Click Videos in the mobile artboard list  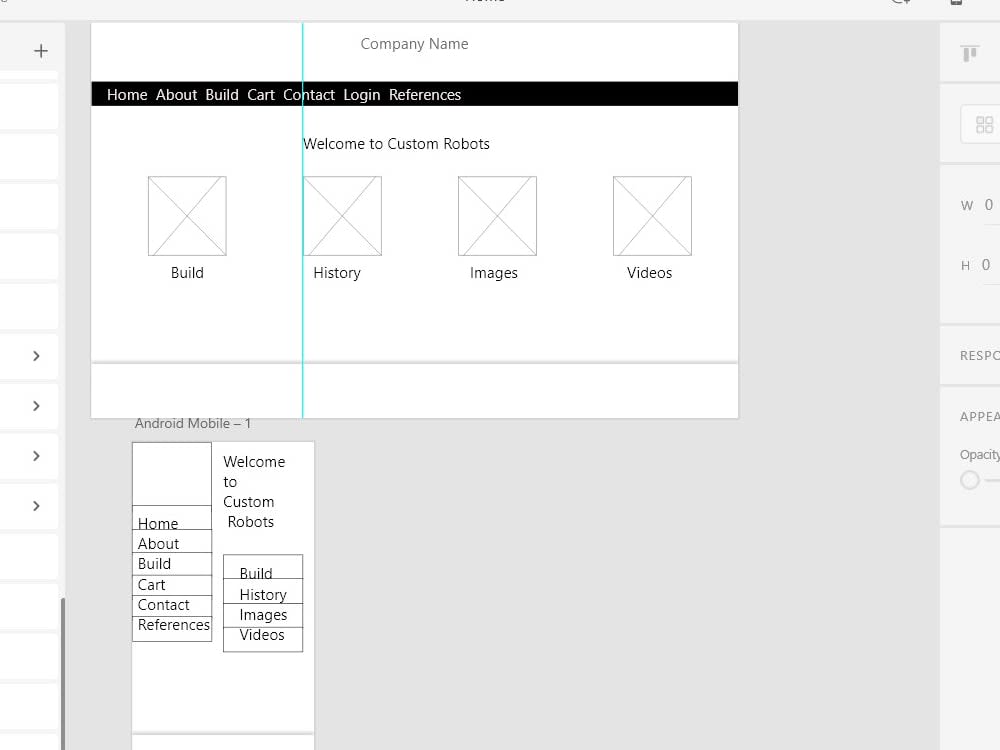tap(261, 635)
